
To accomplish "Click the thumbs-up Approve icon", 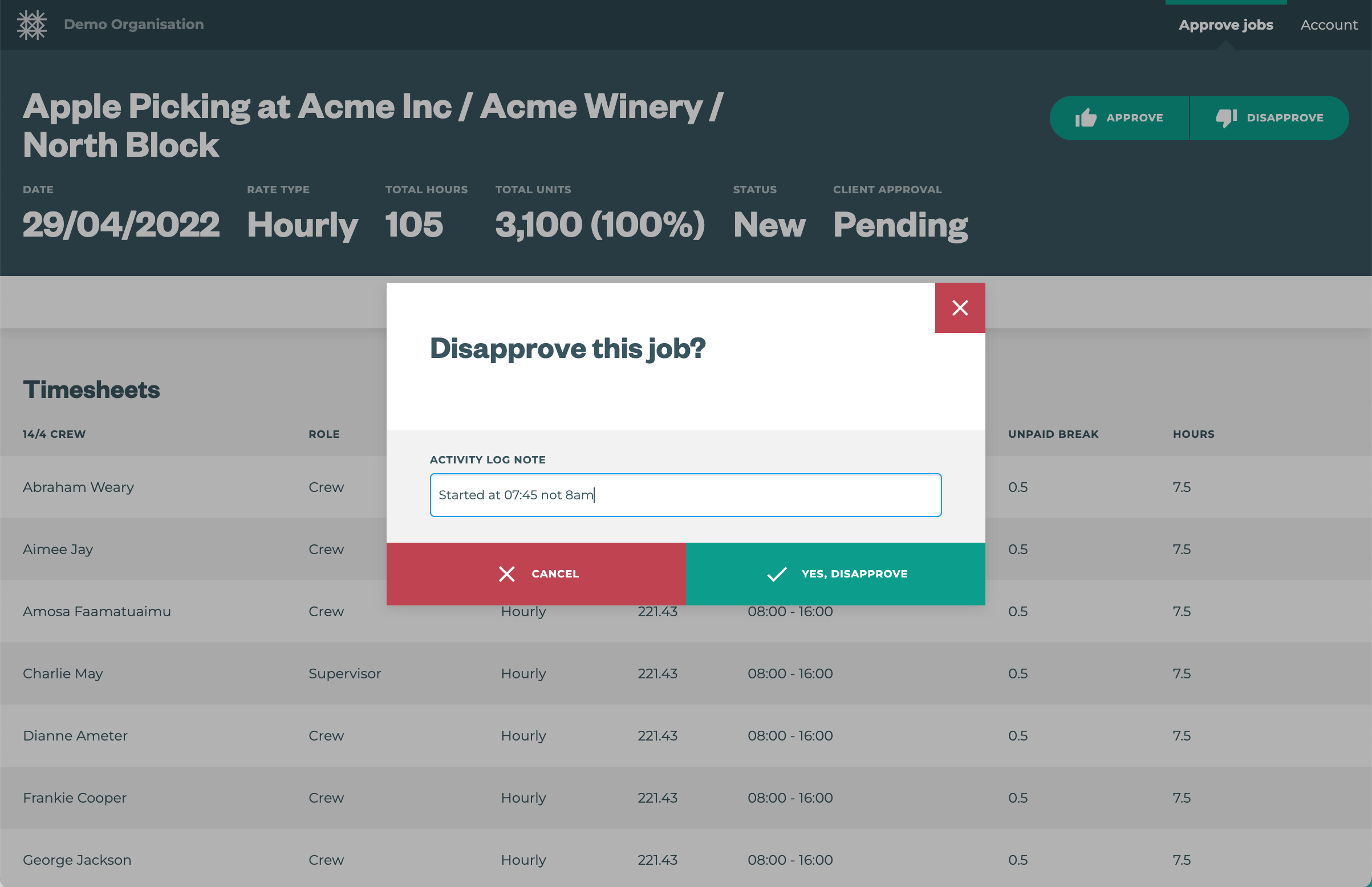I will pyautogui.click(x=1085, y=117).
